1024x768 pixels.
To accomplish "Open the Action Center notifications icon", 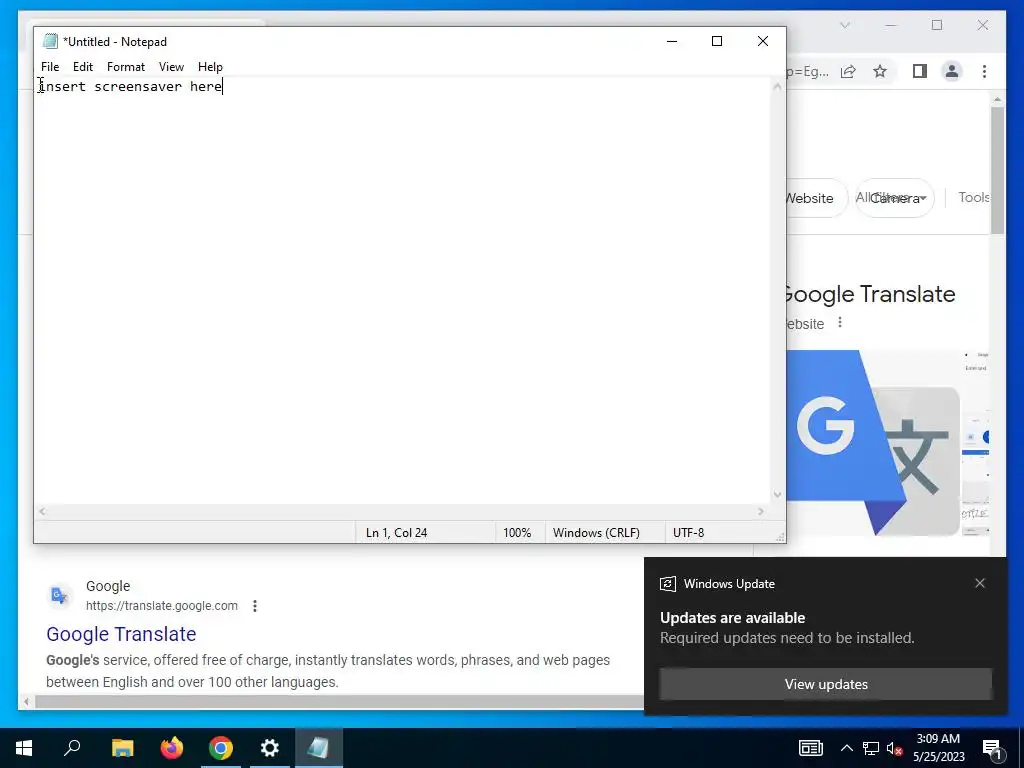I will (x=992, y=748).
